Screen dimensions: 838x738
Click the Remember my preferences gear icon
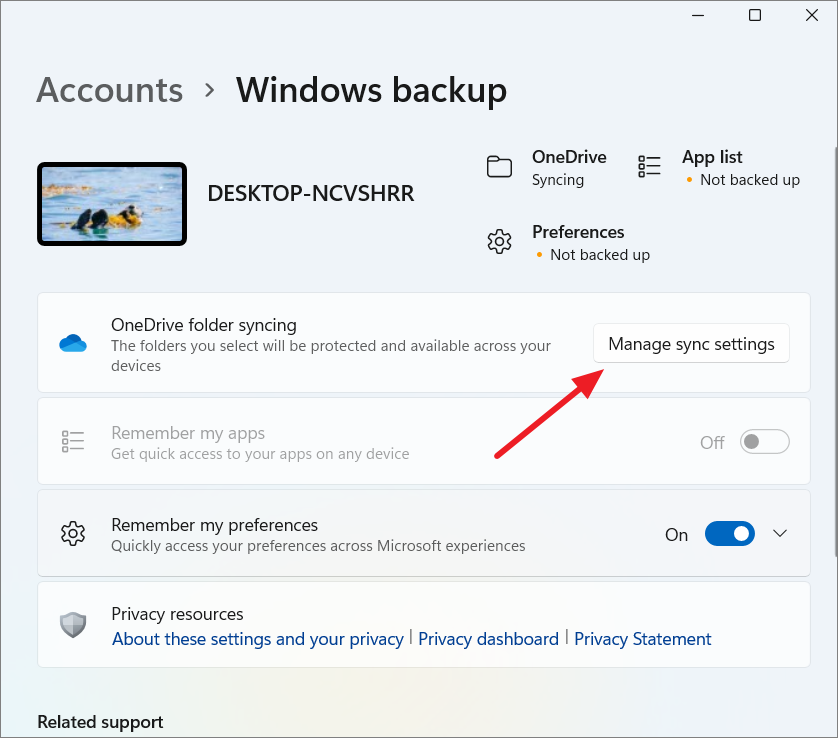pos(73,533)
